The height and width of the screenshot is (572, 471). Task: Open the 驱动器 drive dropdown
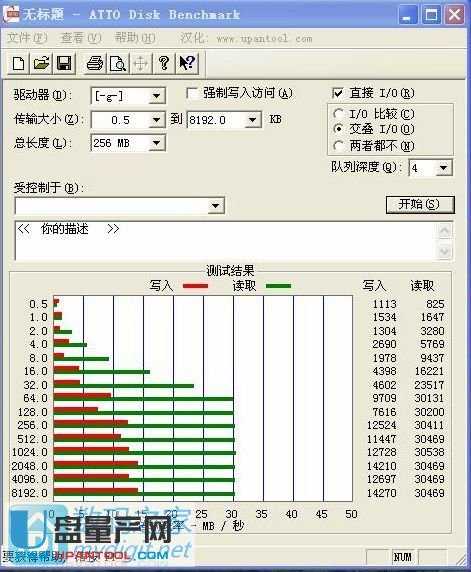[157, 96]
